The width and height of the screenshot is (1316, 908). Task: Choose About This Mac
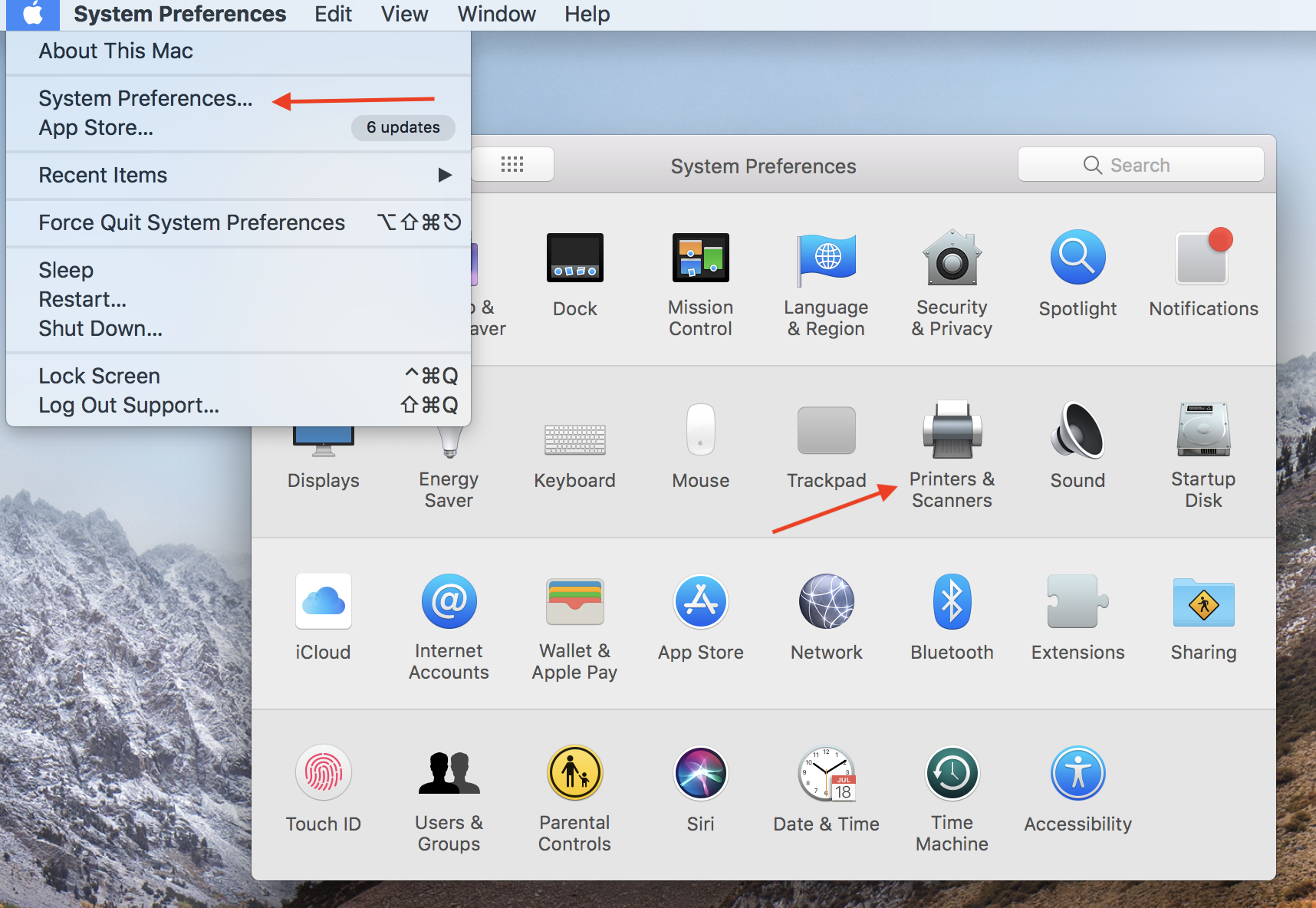pos(239,51)
